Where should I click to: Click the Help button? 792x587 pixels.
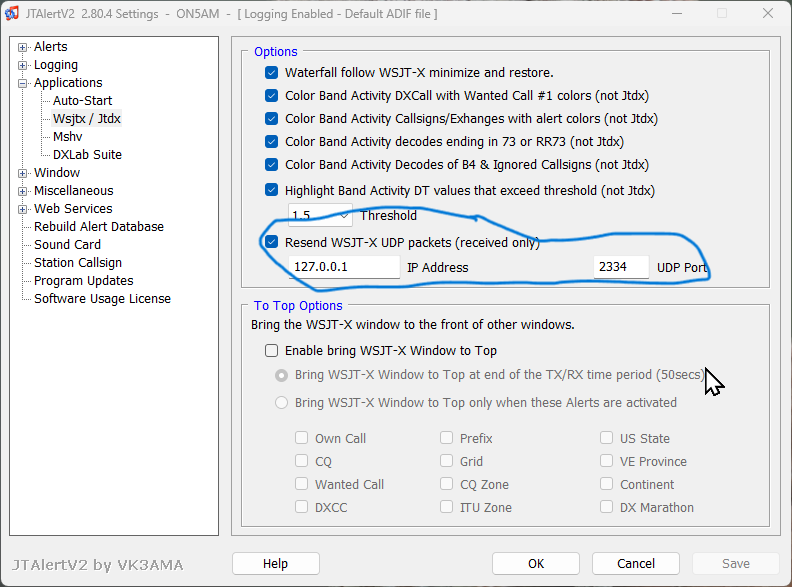coord(276,563)
